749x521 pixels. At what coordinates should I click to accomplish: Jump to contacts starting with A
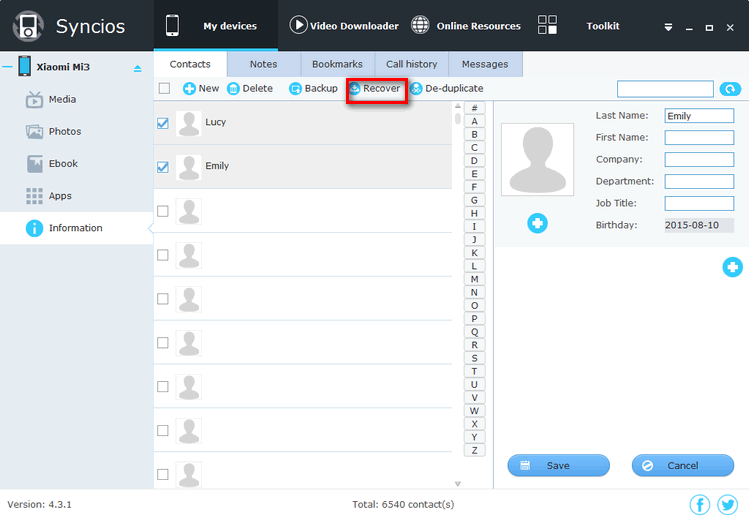(474, 121)
